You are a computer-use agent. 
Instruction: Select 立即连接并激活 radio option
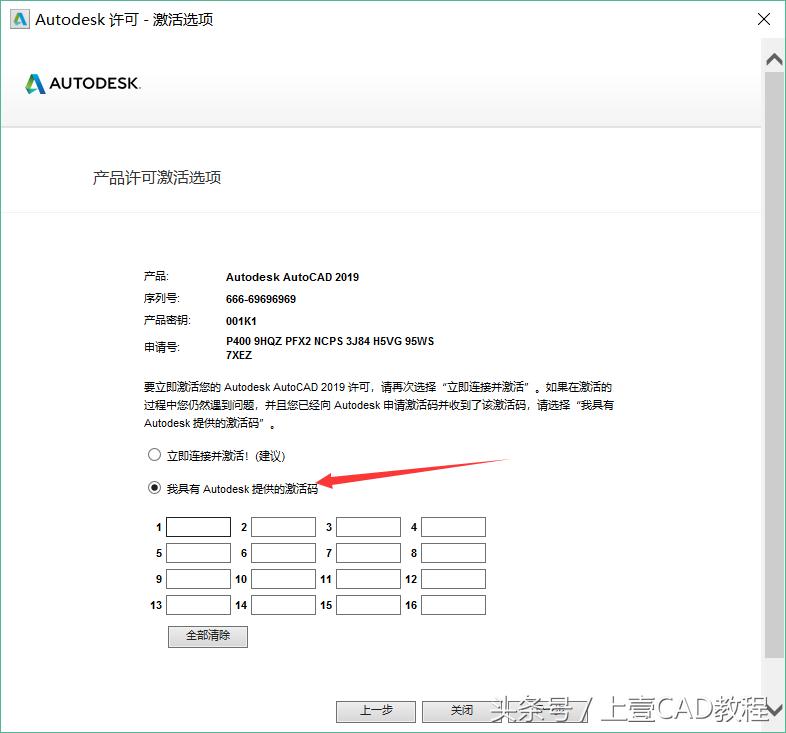pyautogui.click(x=154, y=455)
